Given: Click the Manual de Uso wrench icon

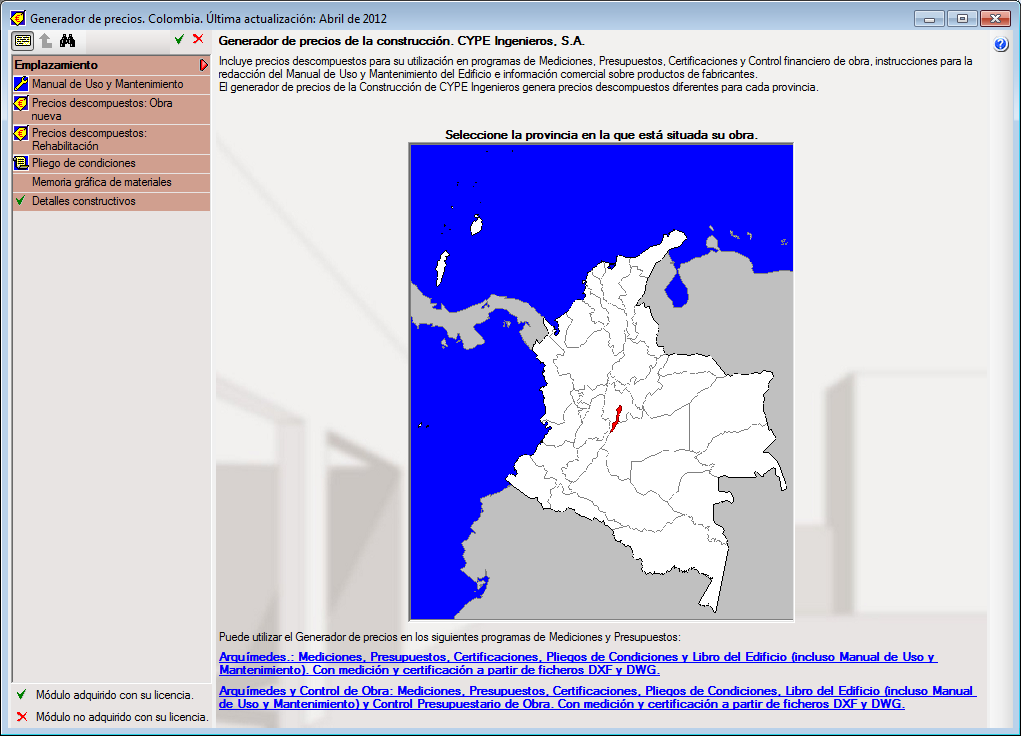Looking at the screenshot, I should coord(21,83).
